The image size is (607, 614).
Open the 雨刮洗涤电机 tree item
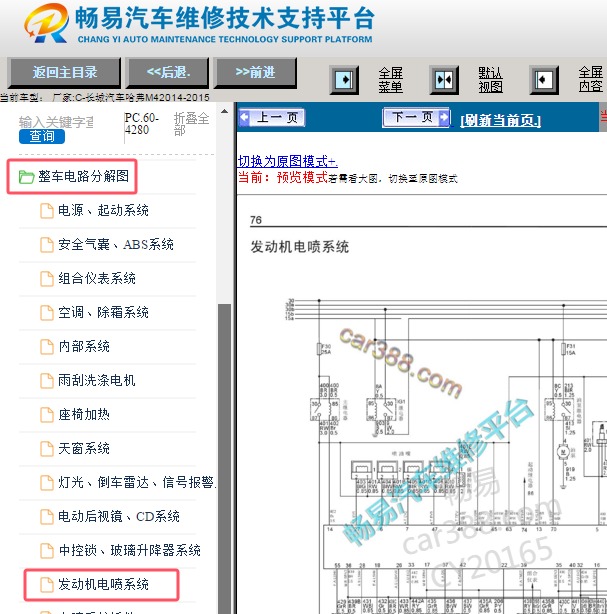[x=97, y=381]
